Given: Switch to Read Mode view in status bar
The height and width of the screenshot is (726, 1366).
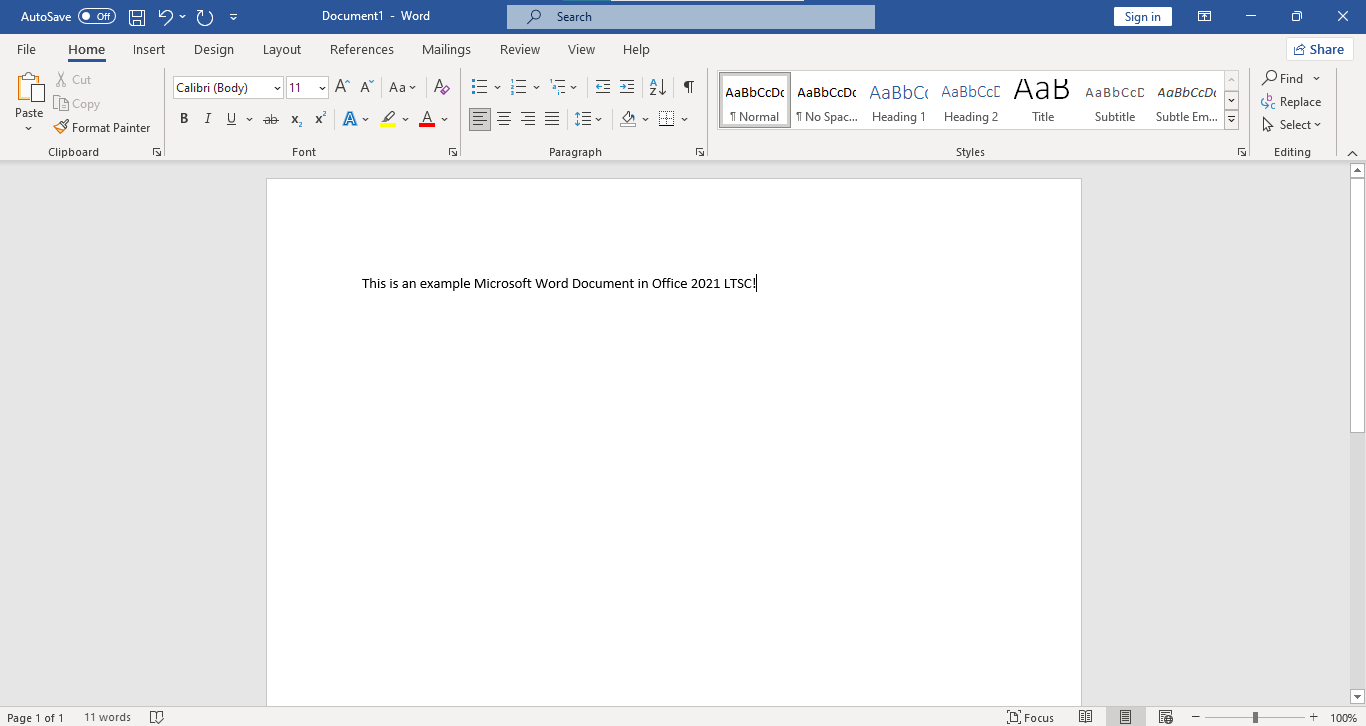Looking at the screenshot, I should 1085,717.
